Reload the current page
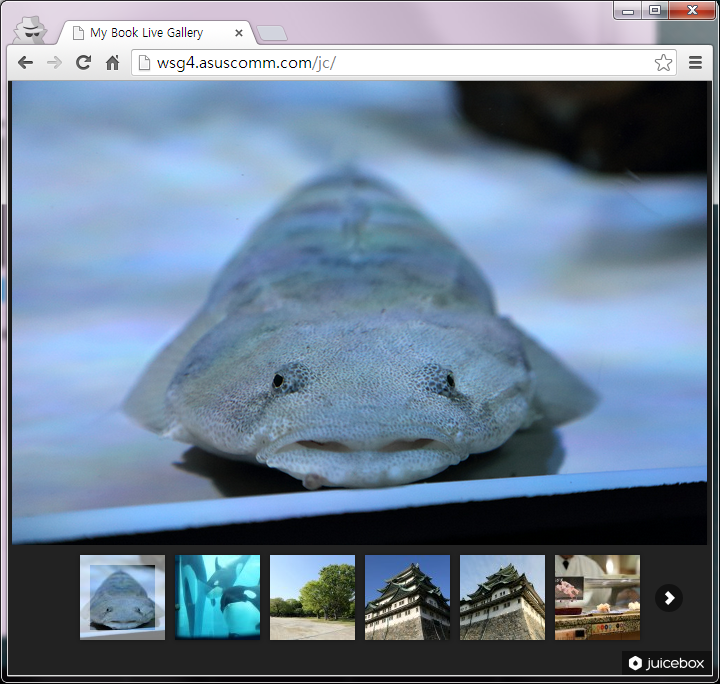720x684 pixels. pyautogui.click(x=83, y=63)
